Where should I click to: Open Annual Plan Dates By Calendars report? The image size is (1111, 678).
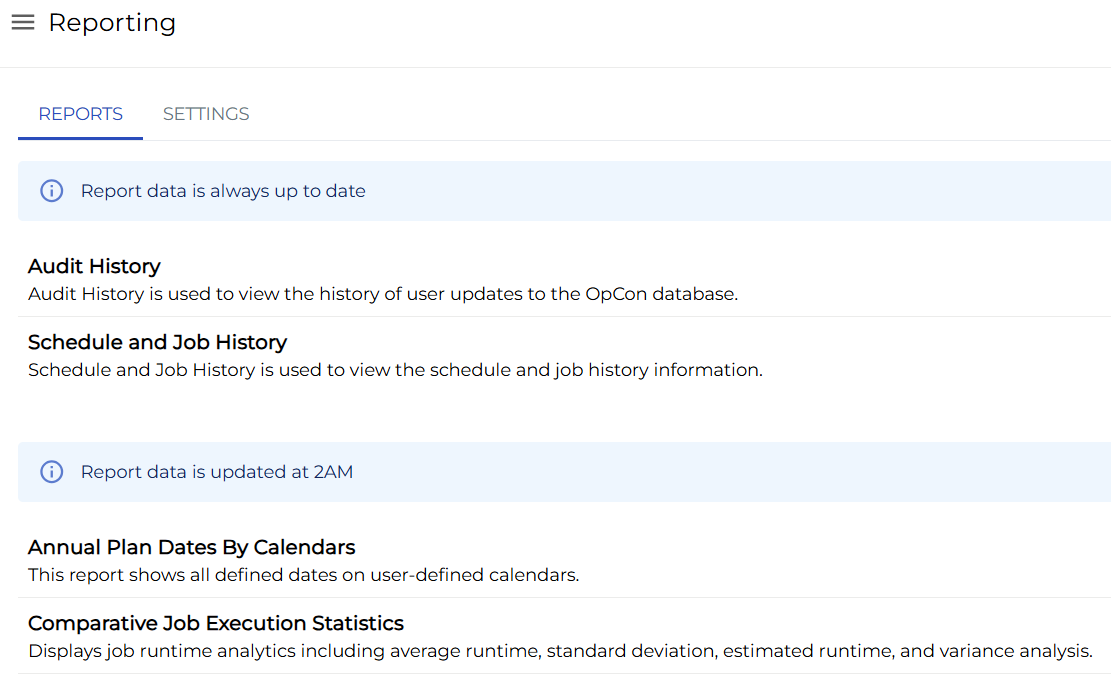click(x=191, y=547)
